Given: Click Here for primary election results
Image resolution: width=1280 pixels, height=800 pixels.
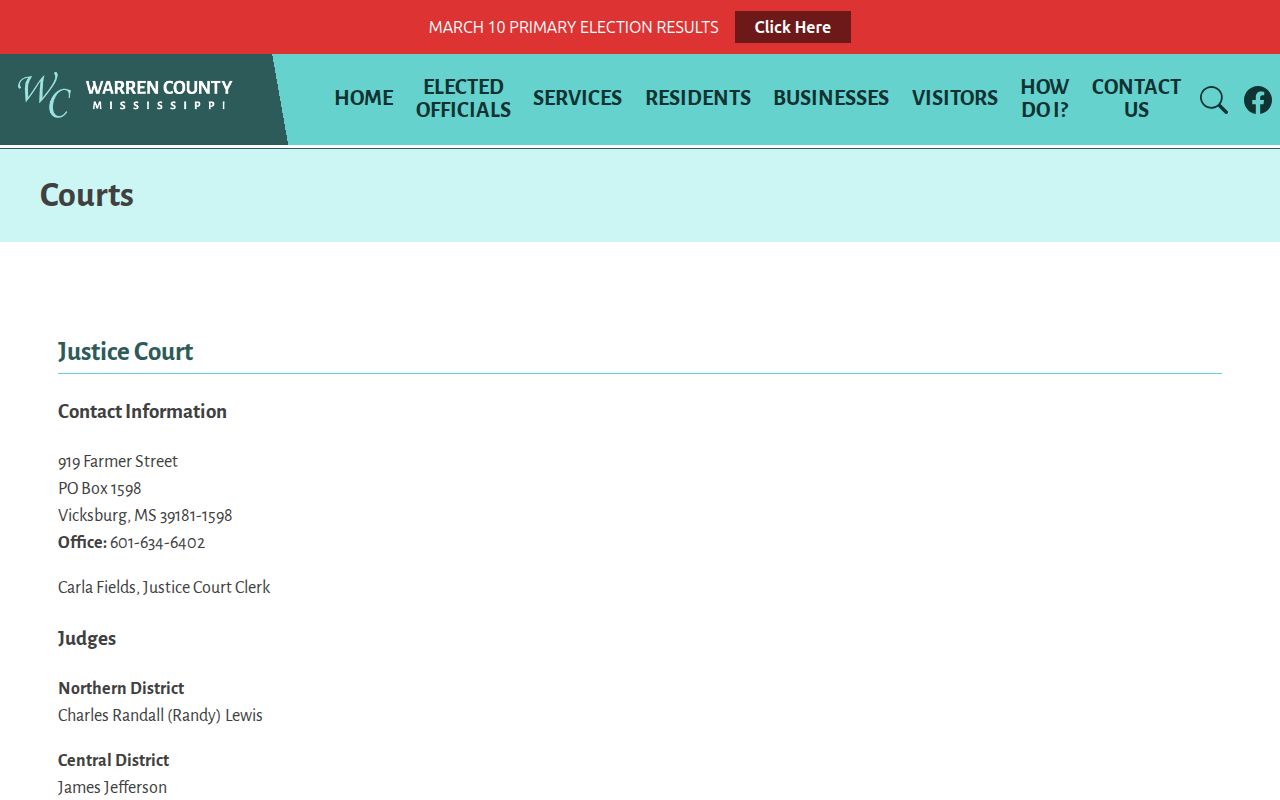Looking at the screenshot, I should [x=793, y=27].
